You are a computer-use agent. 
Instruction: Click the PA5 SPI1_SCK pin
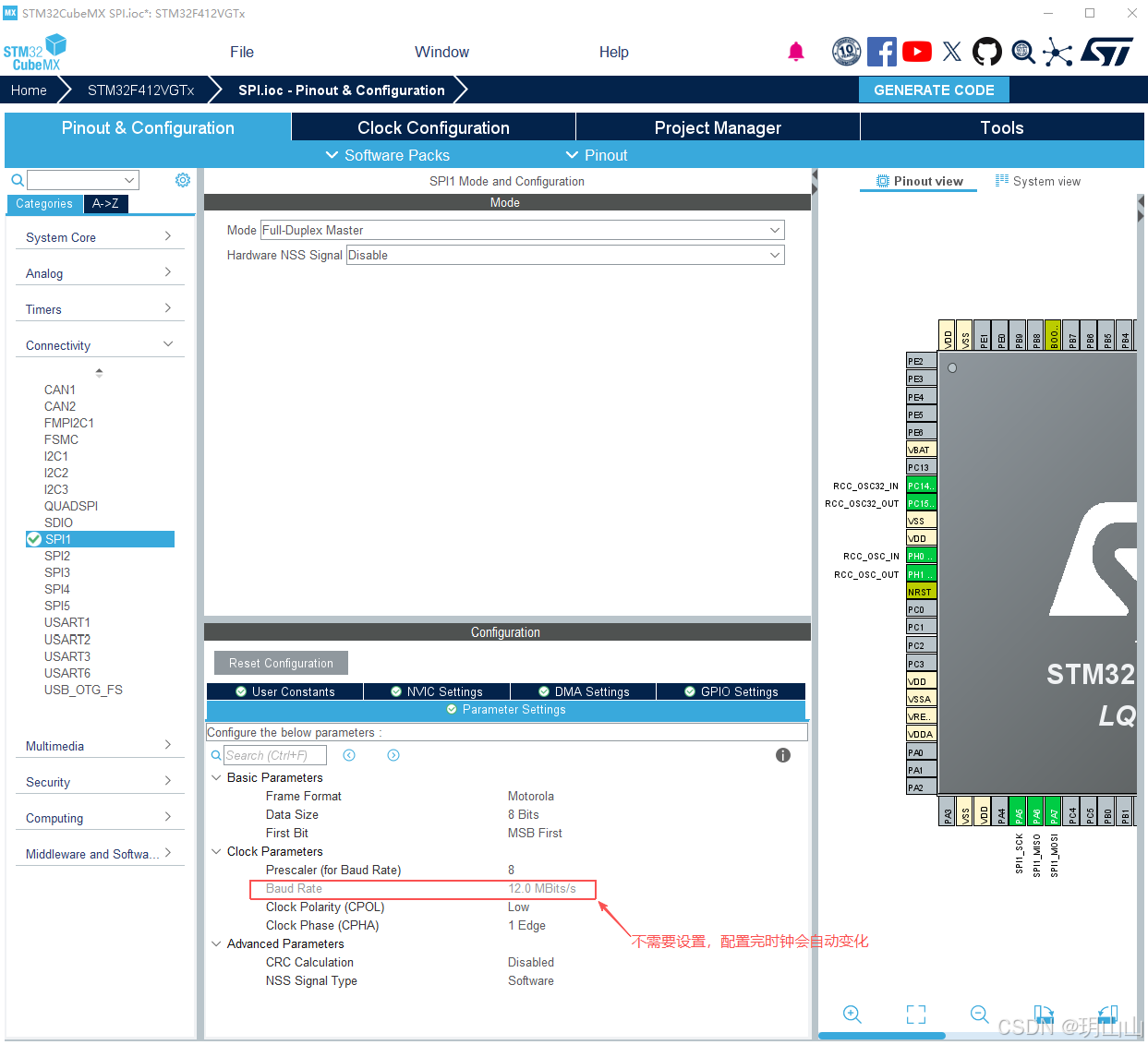coord(1019,811)
